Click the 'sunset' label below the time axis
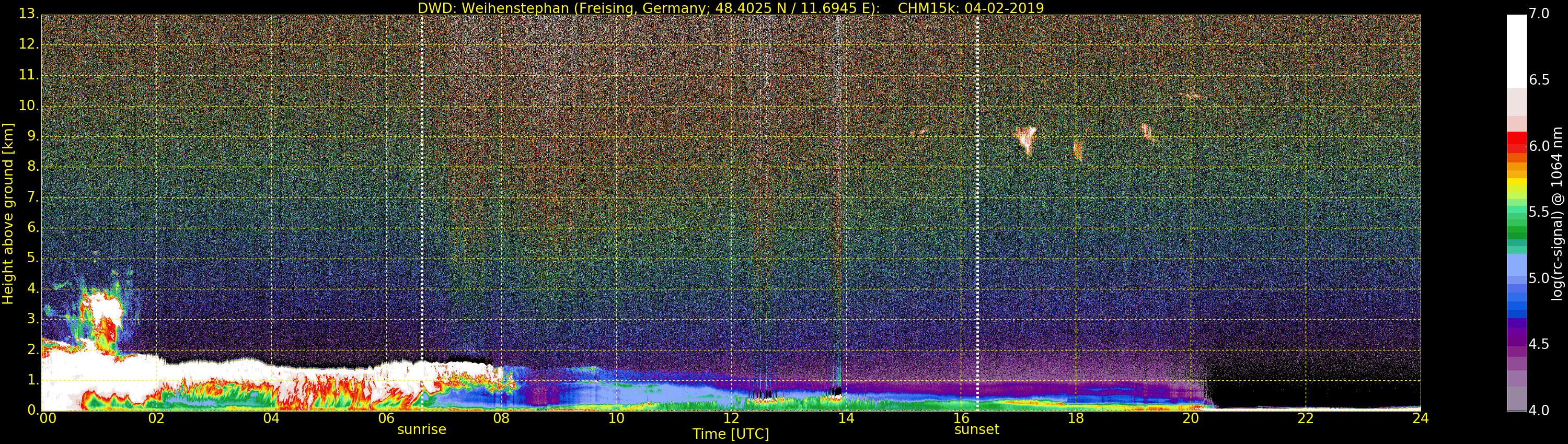The image size is (1568, 444). coord(976,429)
